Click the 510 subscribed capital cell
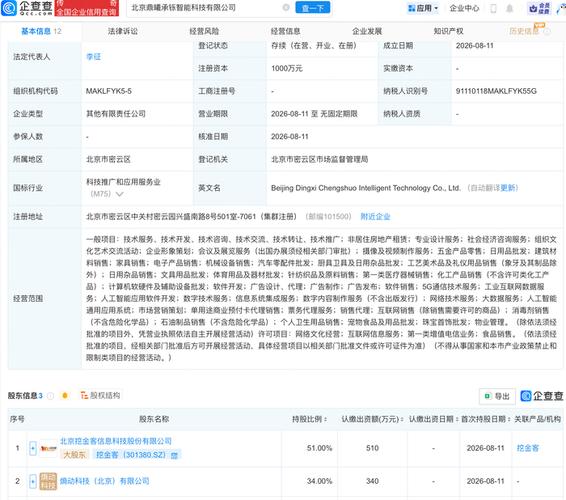The image size is (566, 500). (x=372, y=448)
